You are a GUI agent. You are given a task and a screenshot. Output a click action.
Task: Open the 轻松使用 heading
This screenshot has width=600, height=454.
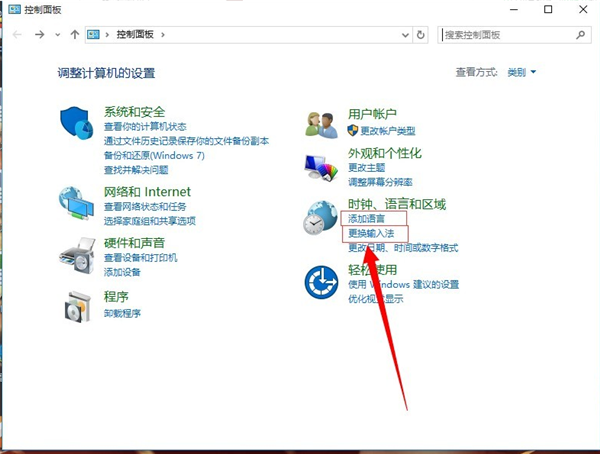(x=372, y=270)
